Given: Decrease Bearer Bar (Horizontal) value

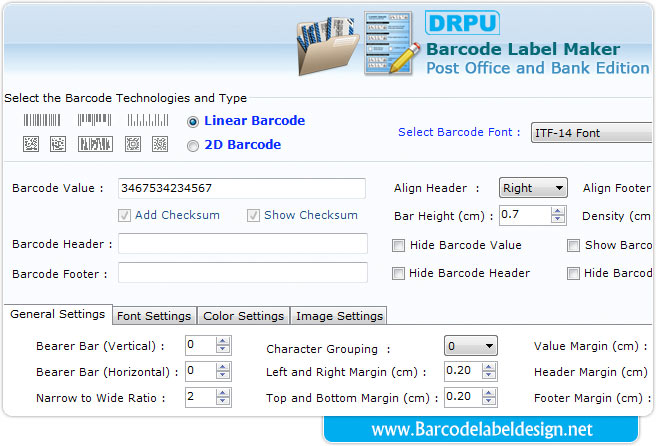Looking at the screenshot, I should [223, 375].
